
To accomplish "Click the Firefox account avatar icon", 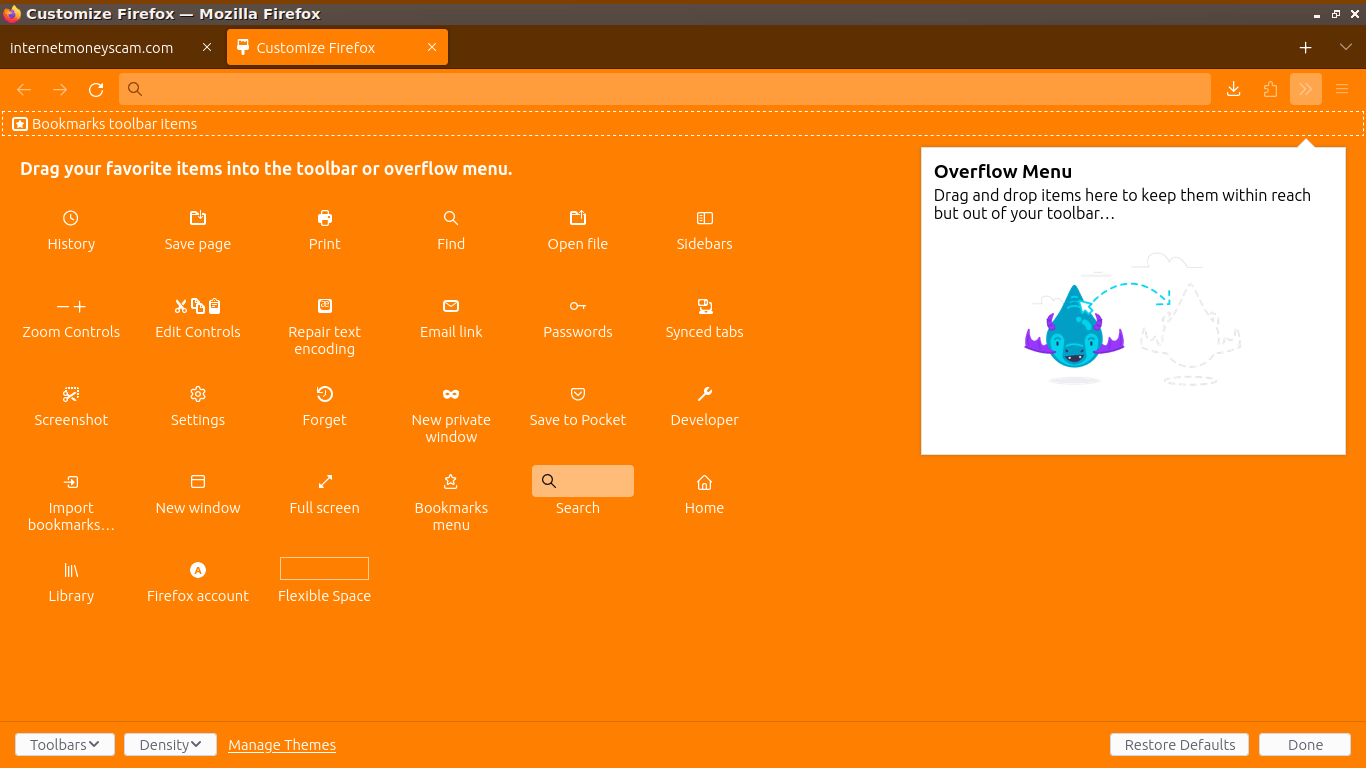I will (198, 570).
